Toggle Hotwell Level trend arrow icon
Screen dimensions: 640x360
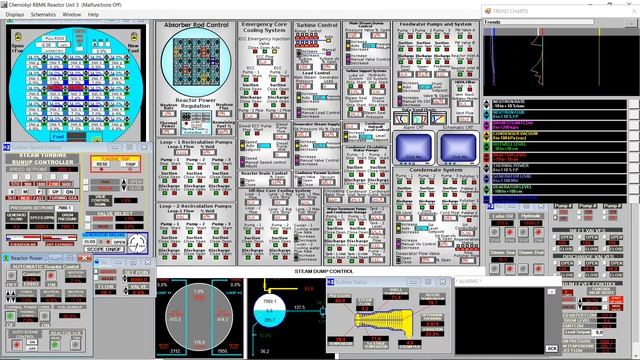tap(487, 147)
